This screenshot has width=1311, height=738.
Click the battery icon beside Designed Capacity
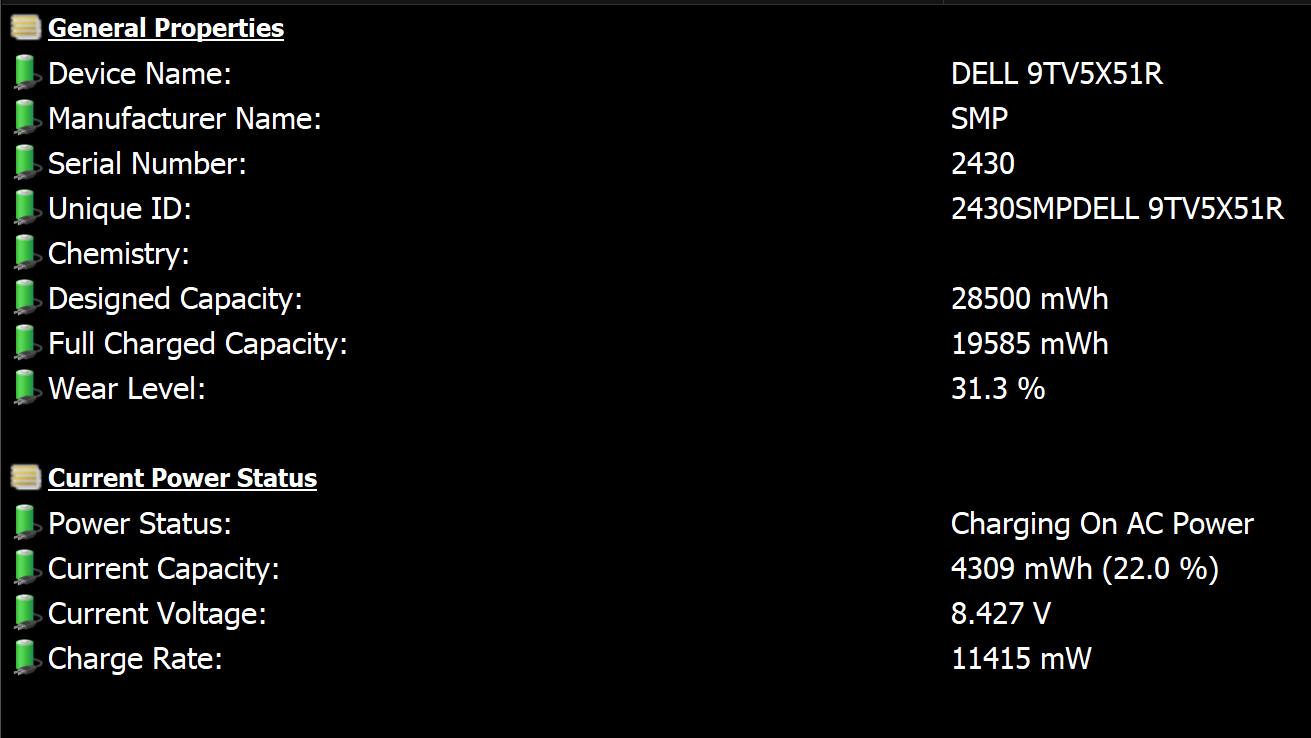tap(26, 298)
